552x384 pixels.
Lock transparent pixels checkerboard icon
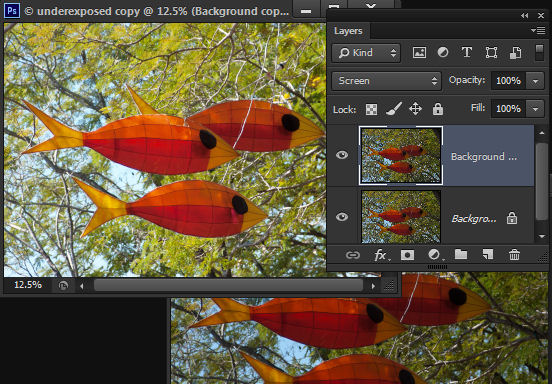pyautogui.click(x=371, y=109)
